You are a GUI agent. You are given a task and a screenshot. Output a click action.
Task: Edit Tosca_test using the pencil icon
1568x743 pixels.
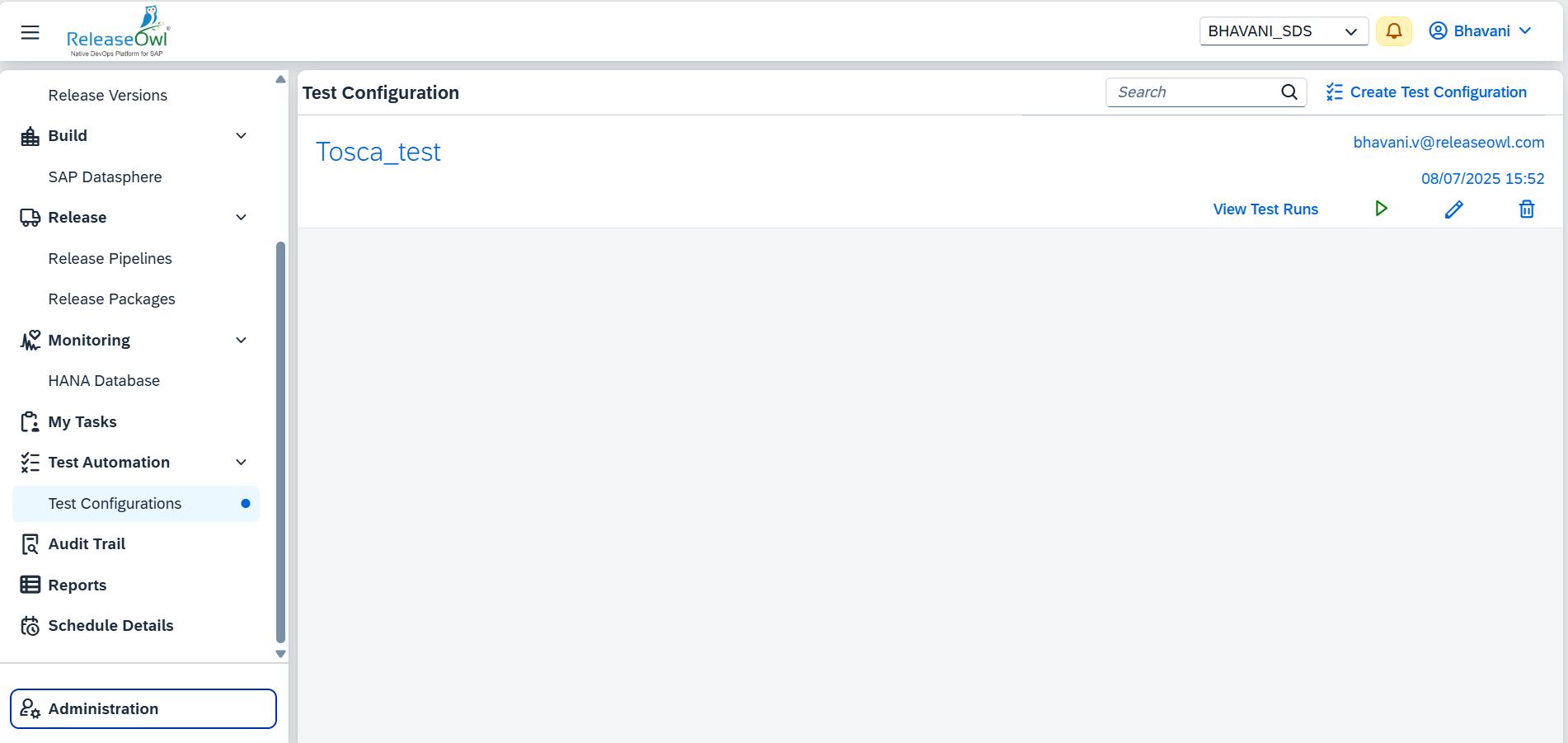1453,209
